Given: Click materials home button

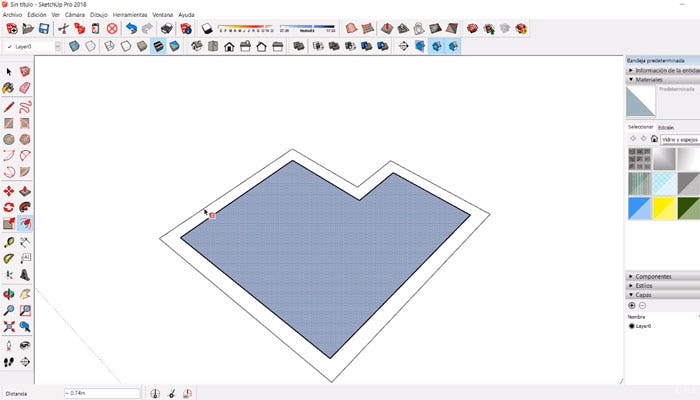Looking at the screenshot, I should pyautogui.click(x=654, y=139).
